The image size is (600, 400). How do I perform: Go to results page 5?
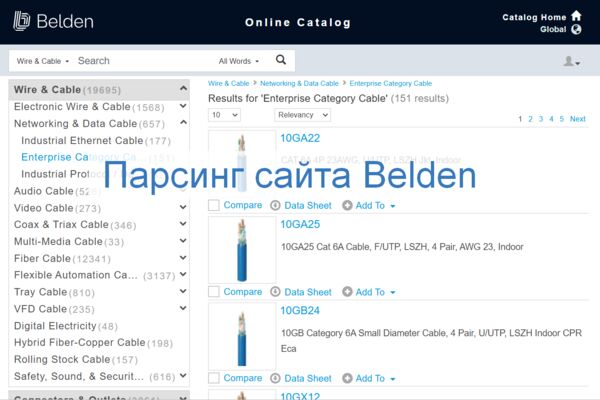[561, 119]
